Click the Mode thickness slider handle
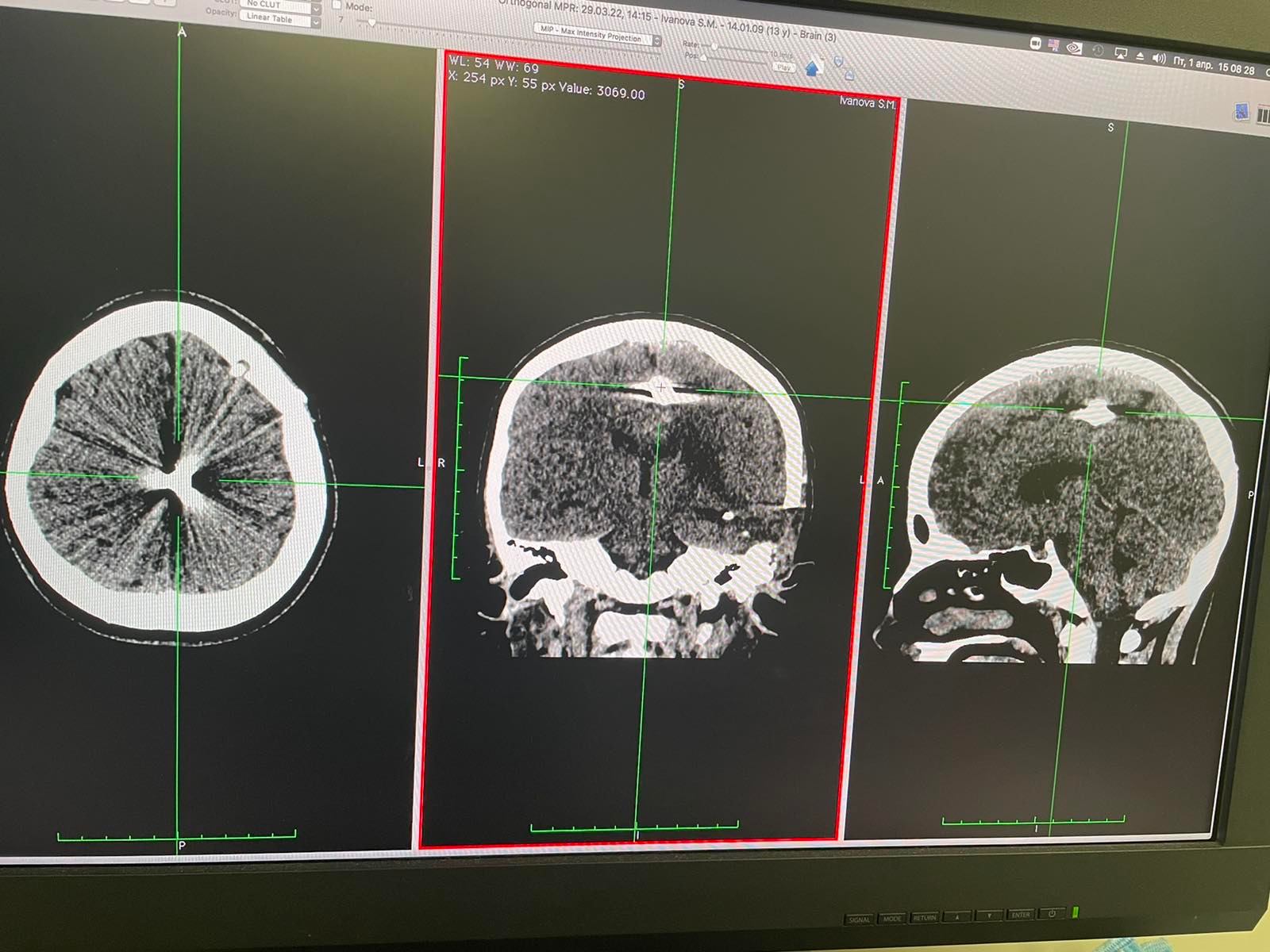This screenshot has width=1270, height=952. click(371, 23)
